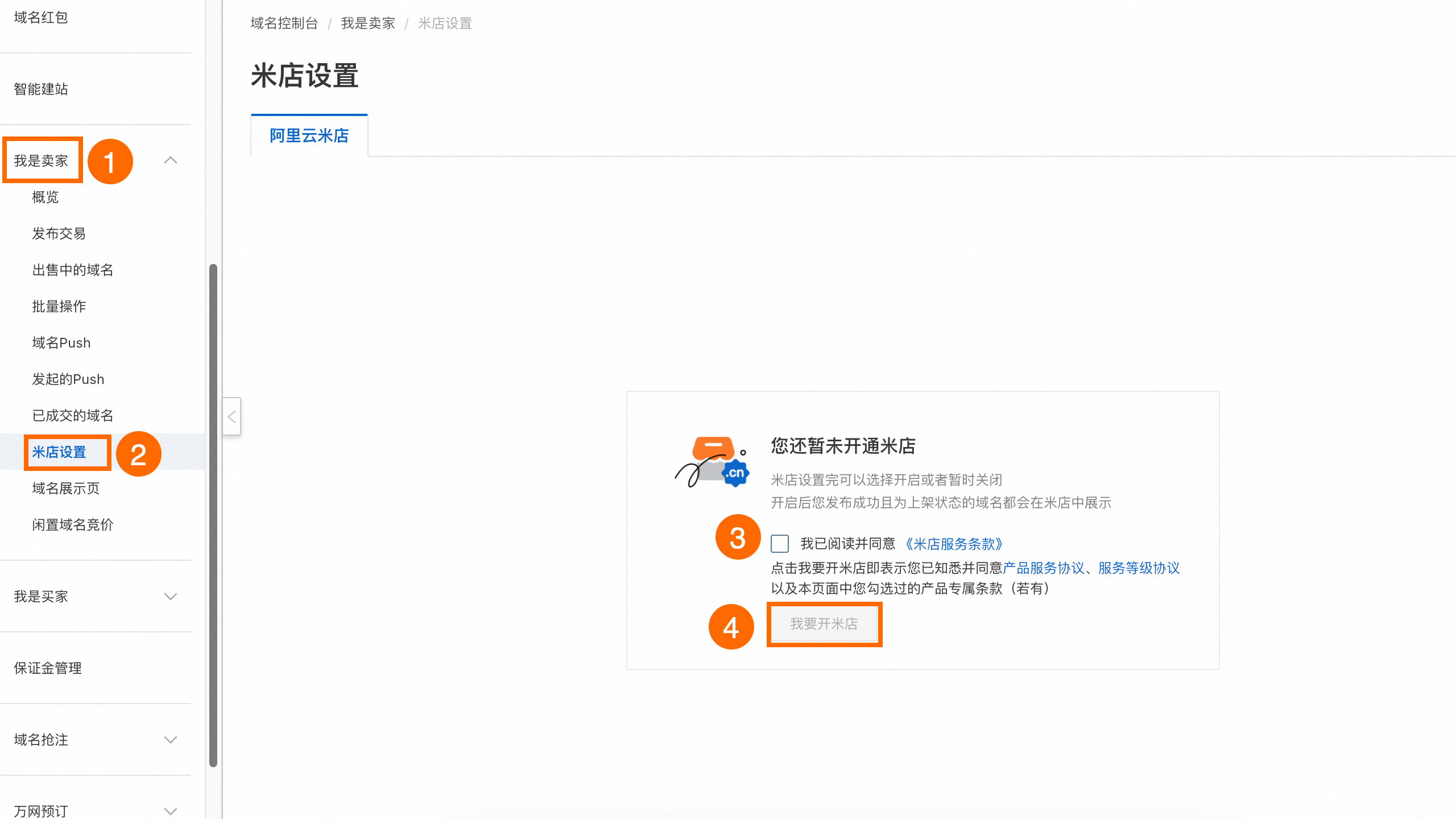Go to 发布交易 page

point(59,233)
